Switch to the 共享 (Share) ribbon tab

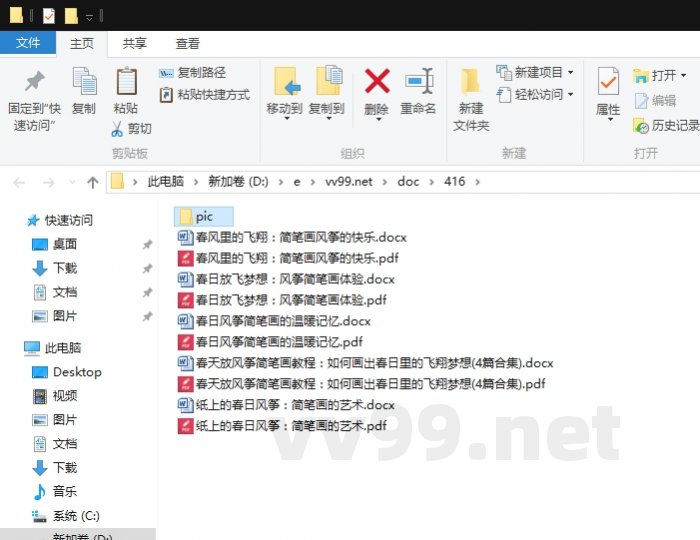tap(134, 43)
